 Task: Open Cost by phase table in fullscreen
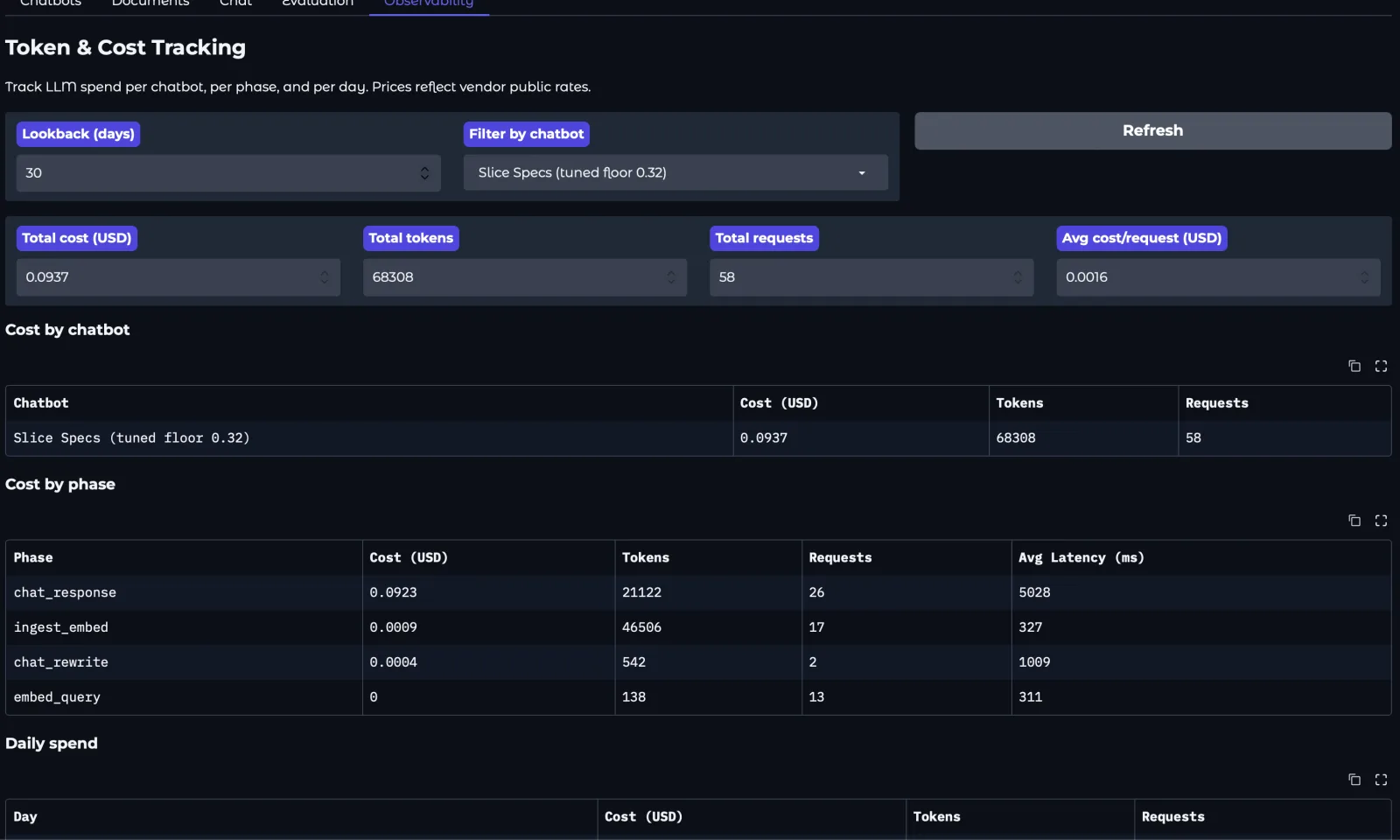1381,521
